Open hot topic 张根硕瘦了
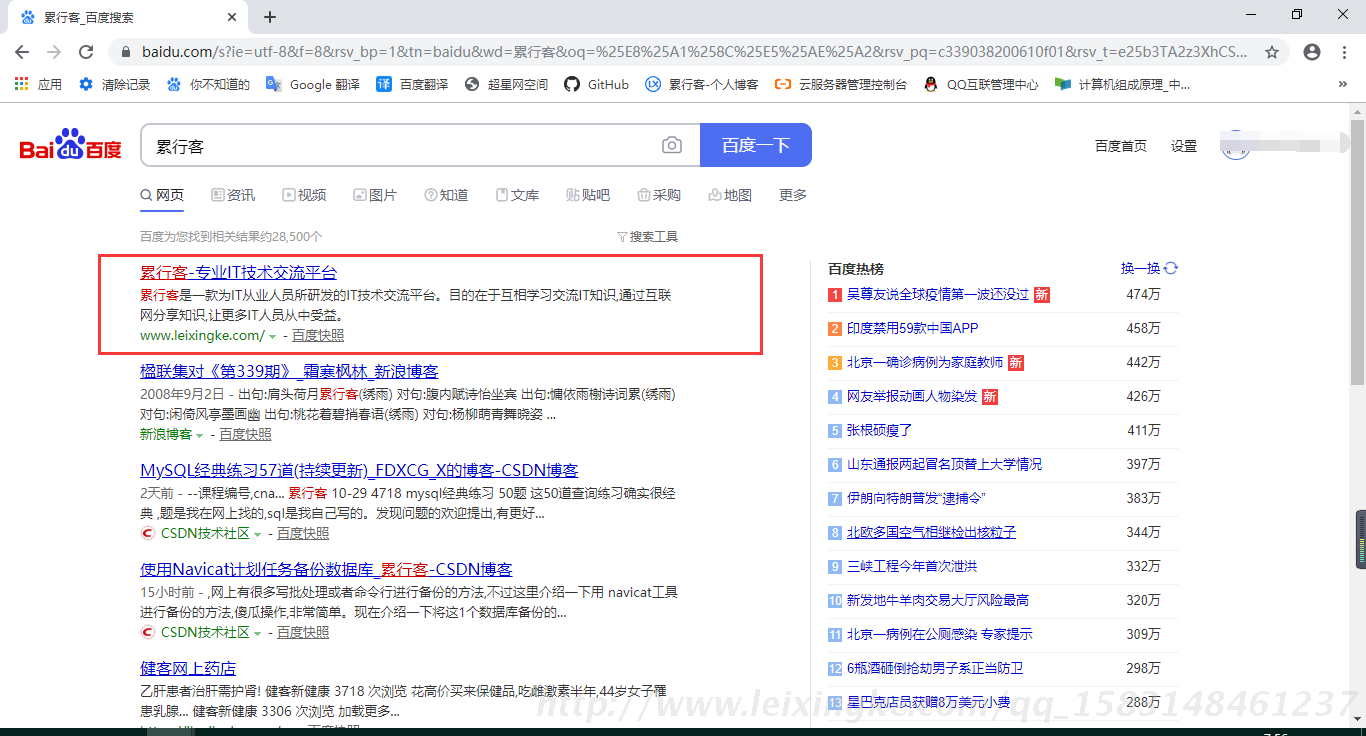 pyautogui.click(x=880, y=431)
